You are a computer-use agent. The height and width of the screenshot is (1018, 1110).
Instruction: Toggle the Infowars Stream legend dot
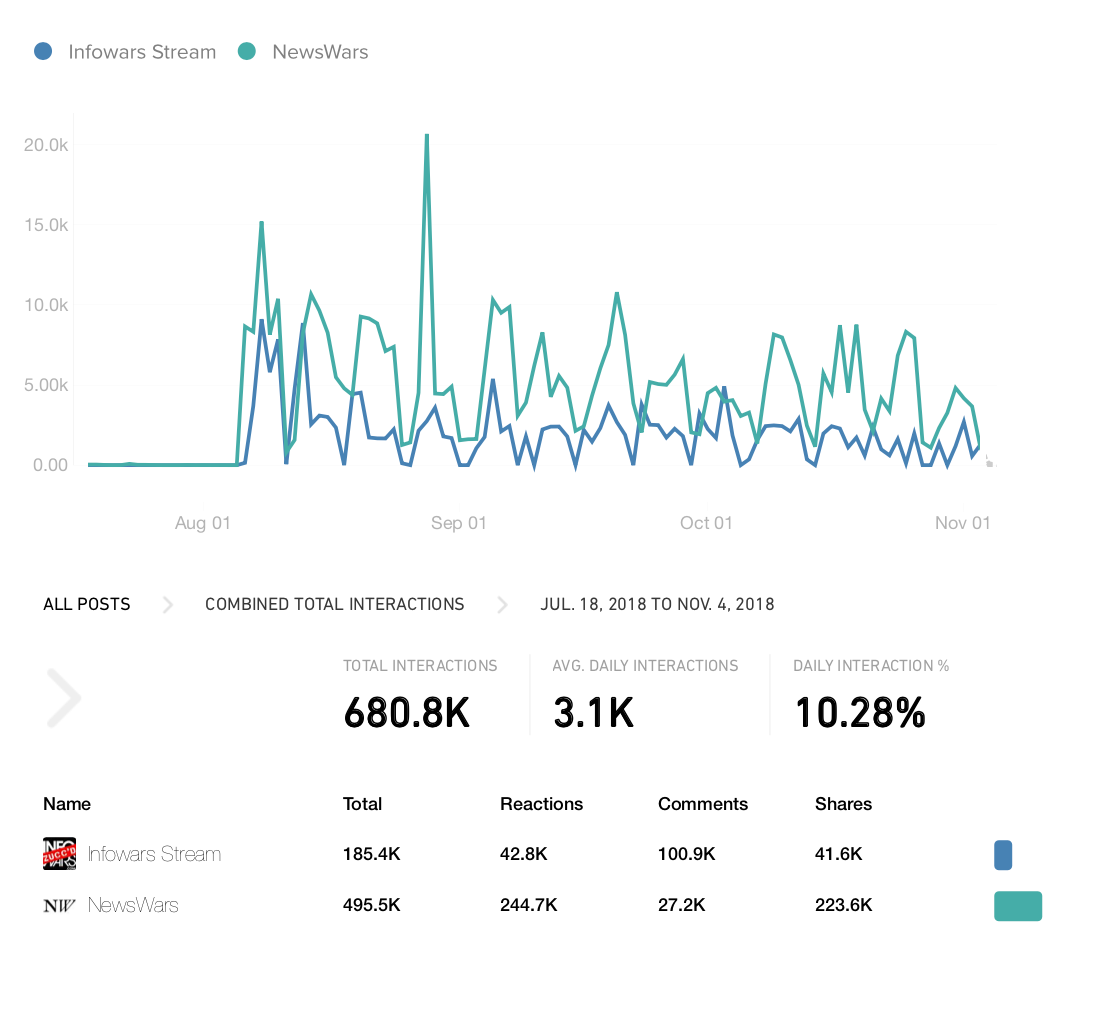43,52
